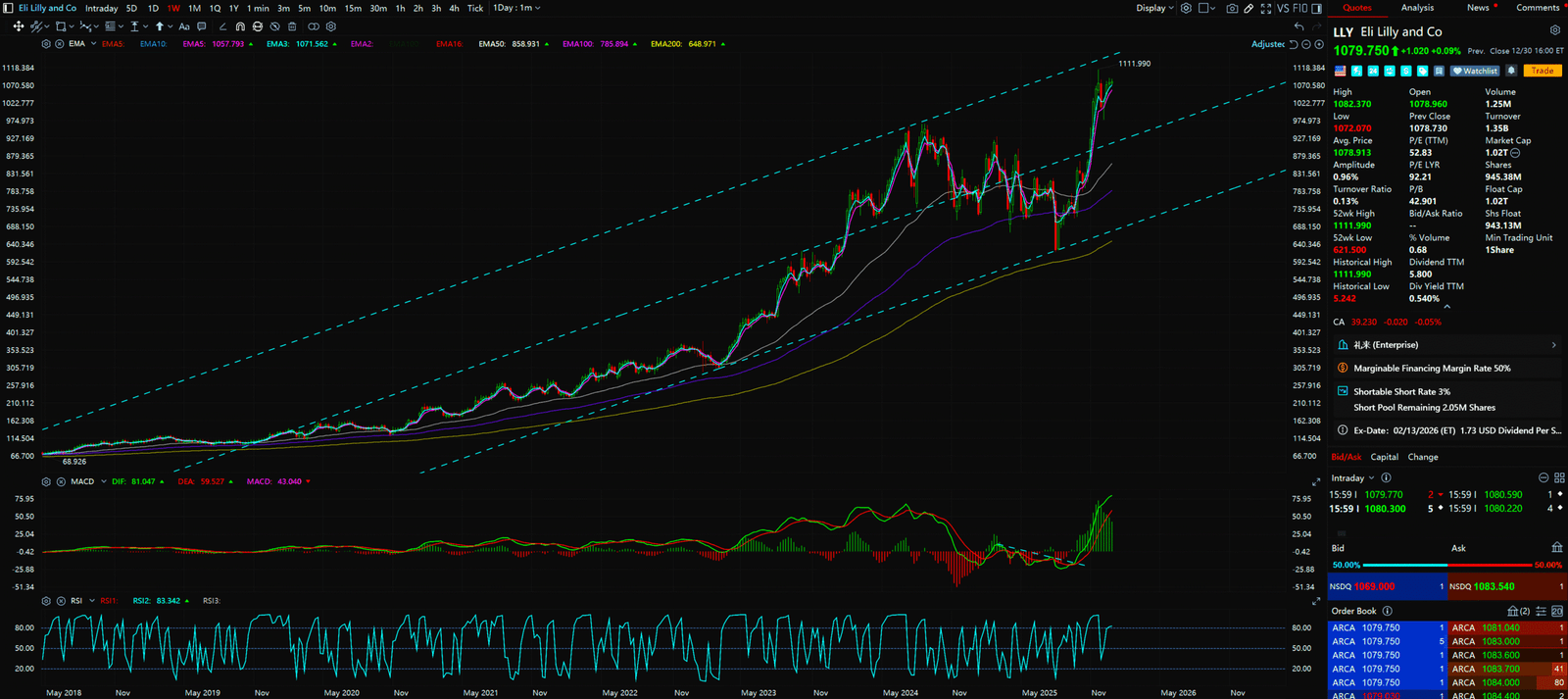Add LLY using the Watchlist button
The height and width of the screenshot is (699, 1568).
(x=1475, y=71)
